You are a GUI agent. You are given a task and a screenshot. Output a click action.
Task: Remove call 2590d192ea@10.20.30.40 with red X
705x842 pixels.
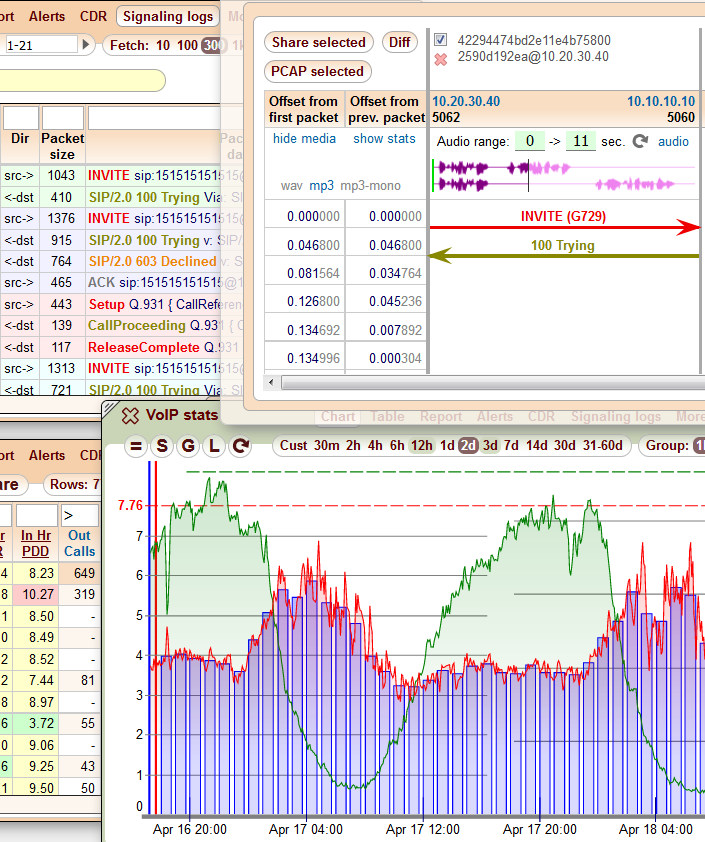[x=440, y=59]
